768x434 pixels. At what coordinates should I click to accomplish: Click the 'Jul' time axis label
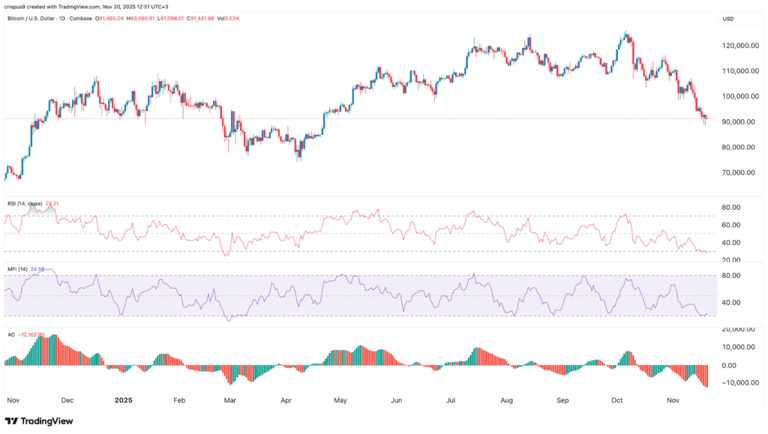click(451, 400)
